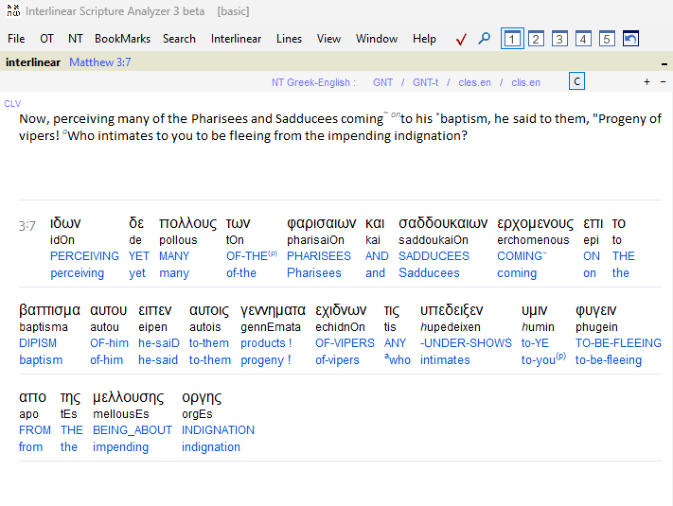Switch to window layout 2
673x506 pixels.
536,39
